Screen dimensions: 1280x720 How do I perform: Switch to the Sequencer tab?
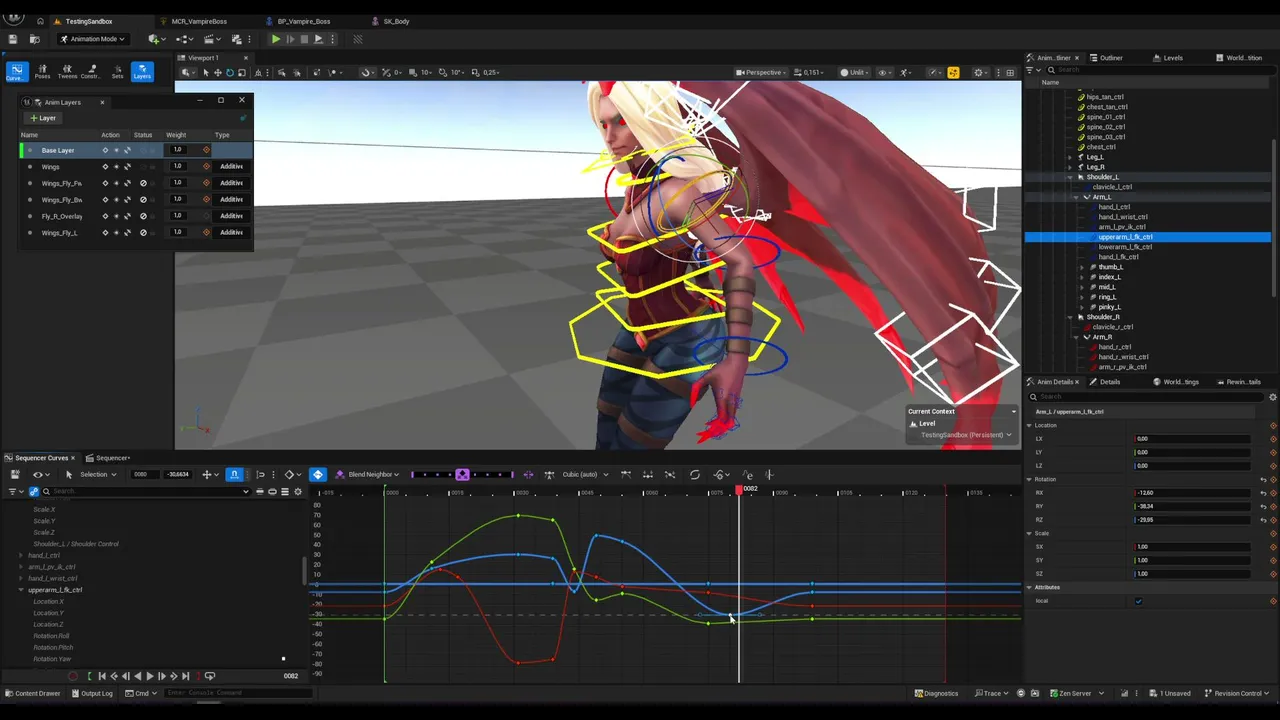point(109,458)
